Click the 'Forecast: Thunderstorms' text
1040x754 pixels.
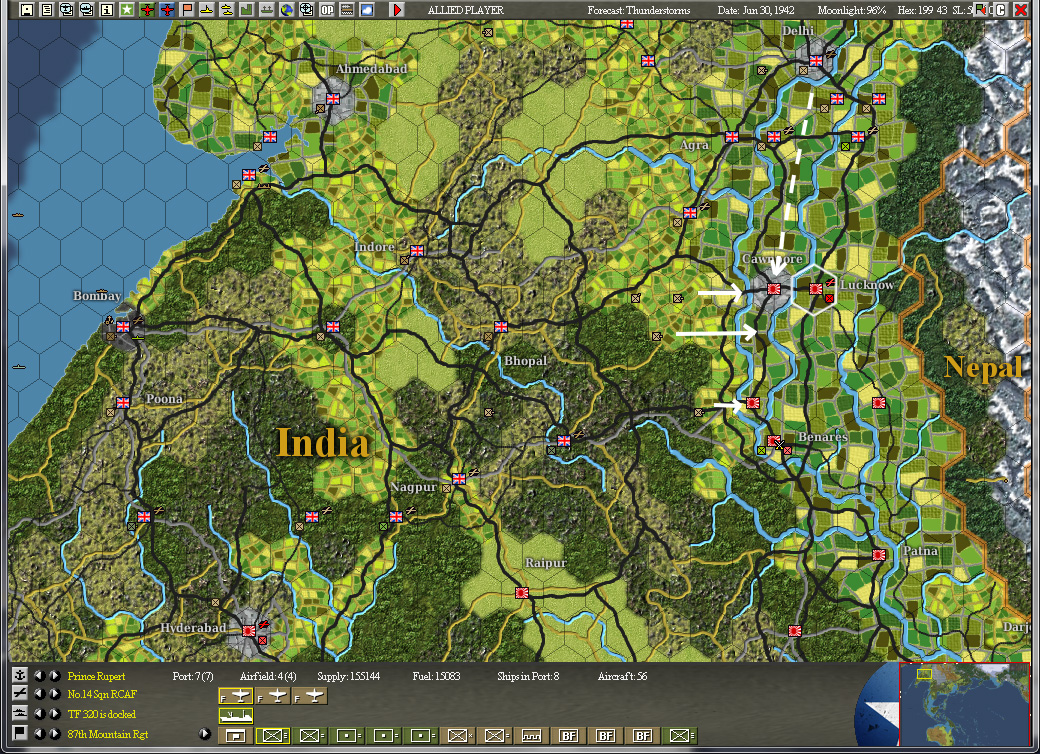coord(639,11)
